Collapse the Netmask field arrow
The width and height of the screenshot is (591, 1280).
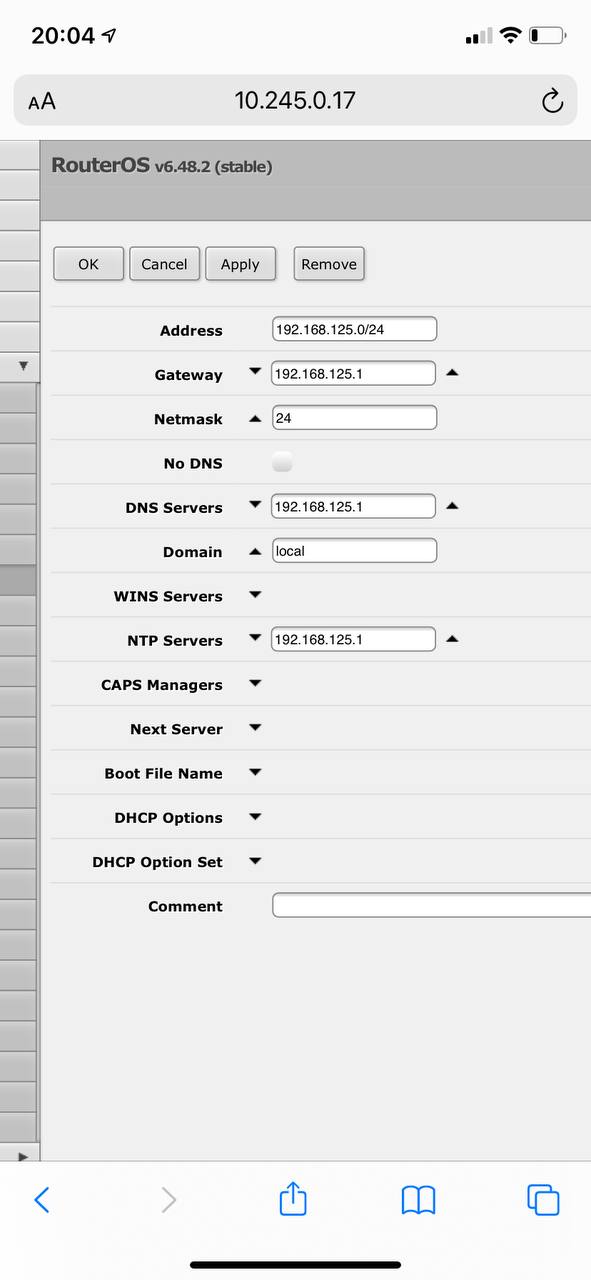(x=255, y=418)
